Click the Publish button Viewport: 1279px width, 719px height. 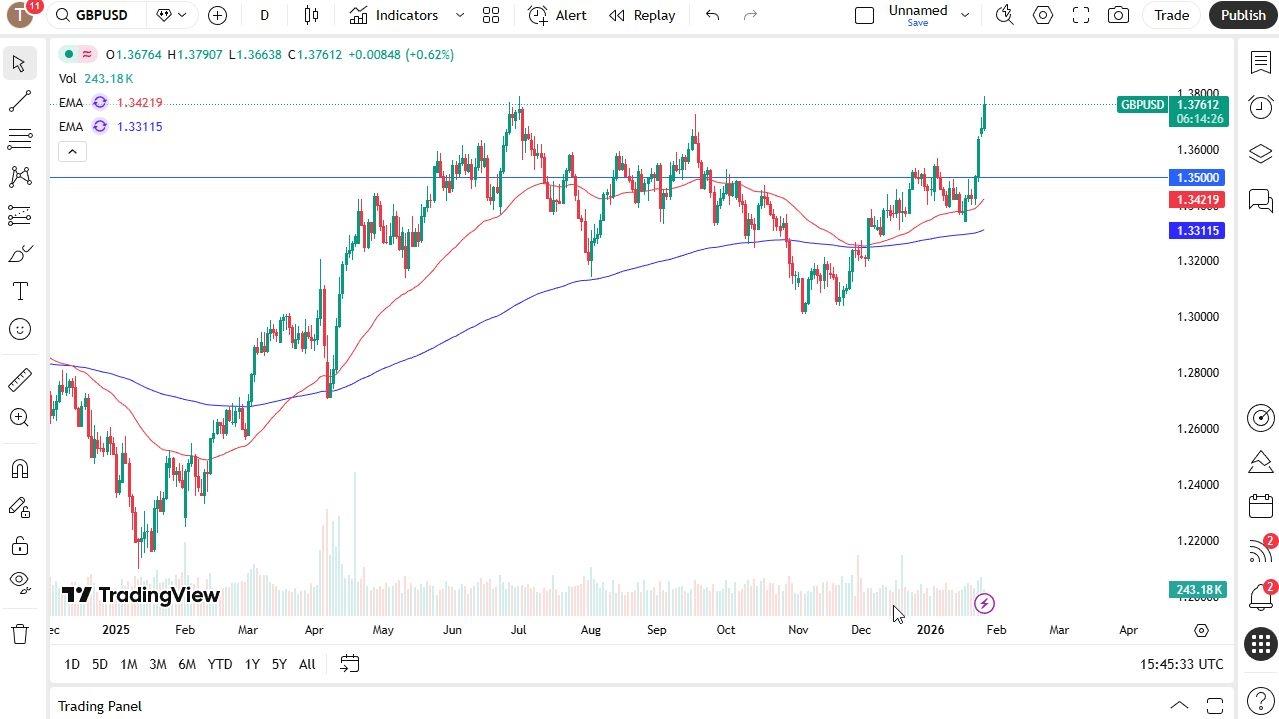(x=1242, y=15)
